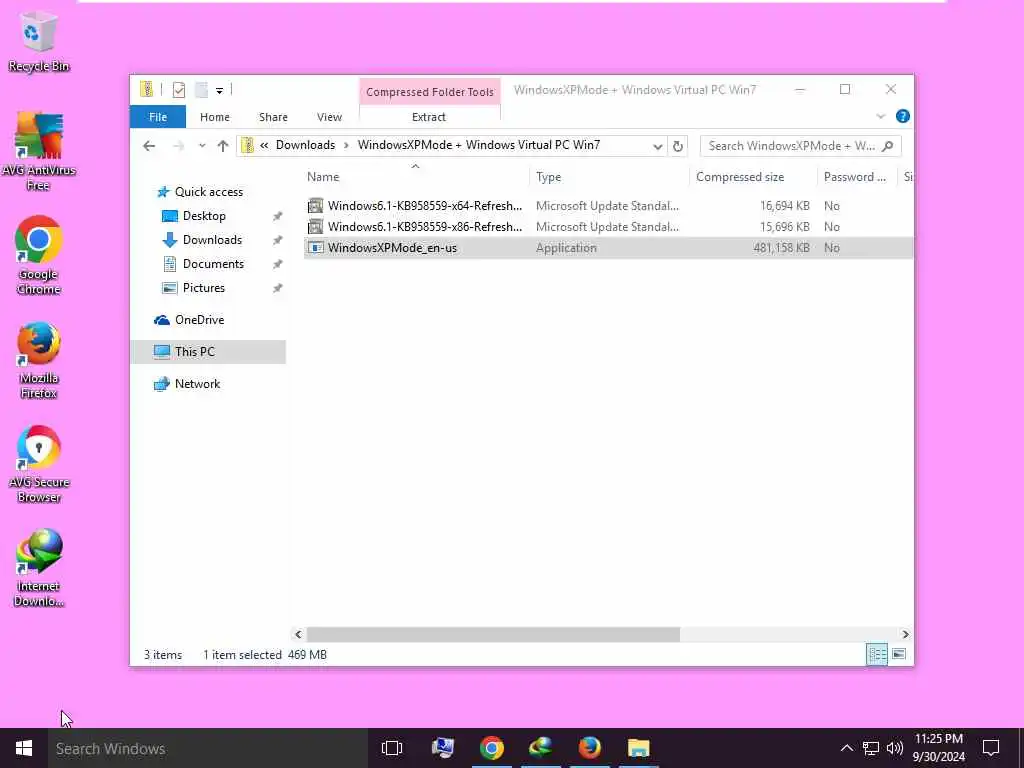Open Mozilla Firefox desktop shortcut
1024x768 pixels.
coord(39,360)
